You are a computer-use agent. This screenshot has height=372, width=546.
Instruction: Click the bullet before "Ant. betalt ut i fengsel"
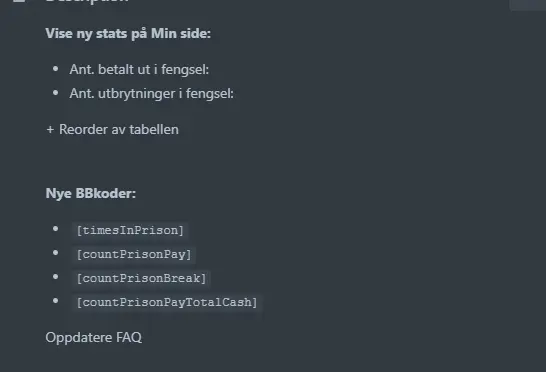pos(55,69)
